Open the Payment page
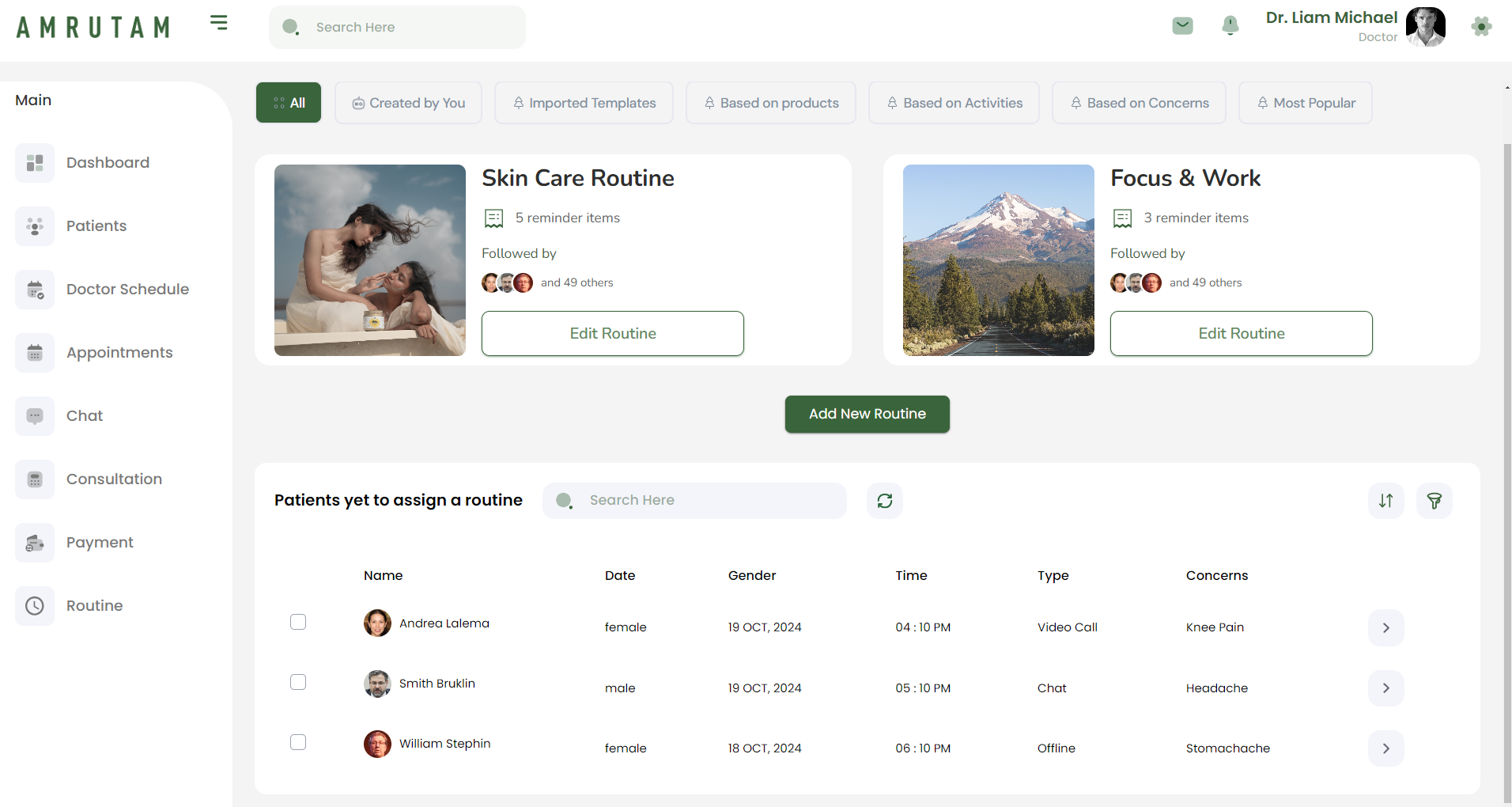Screen dimensions: 1512x807 100,543
